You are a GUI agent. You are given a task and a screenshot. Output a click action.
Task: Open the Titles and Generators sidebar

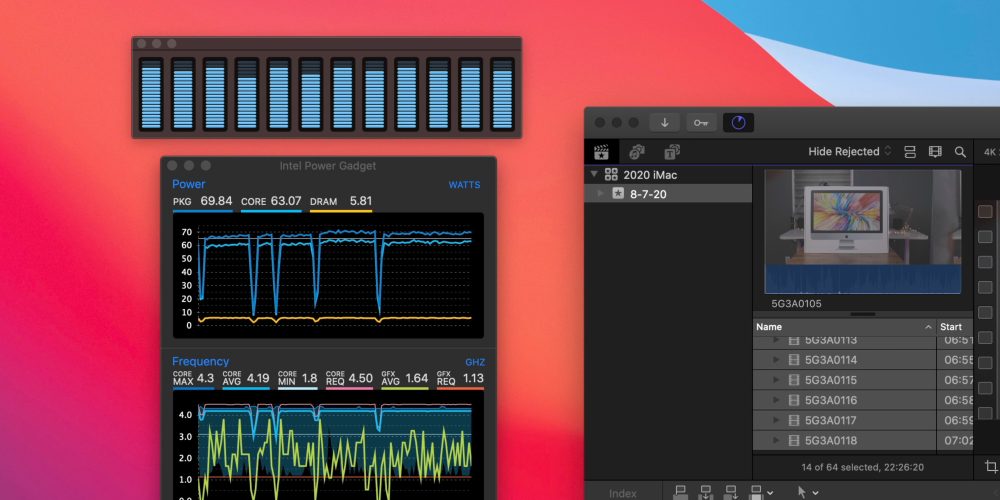(x=672, y=152)
